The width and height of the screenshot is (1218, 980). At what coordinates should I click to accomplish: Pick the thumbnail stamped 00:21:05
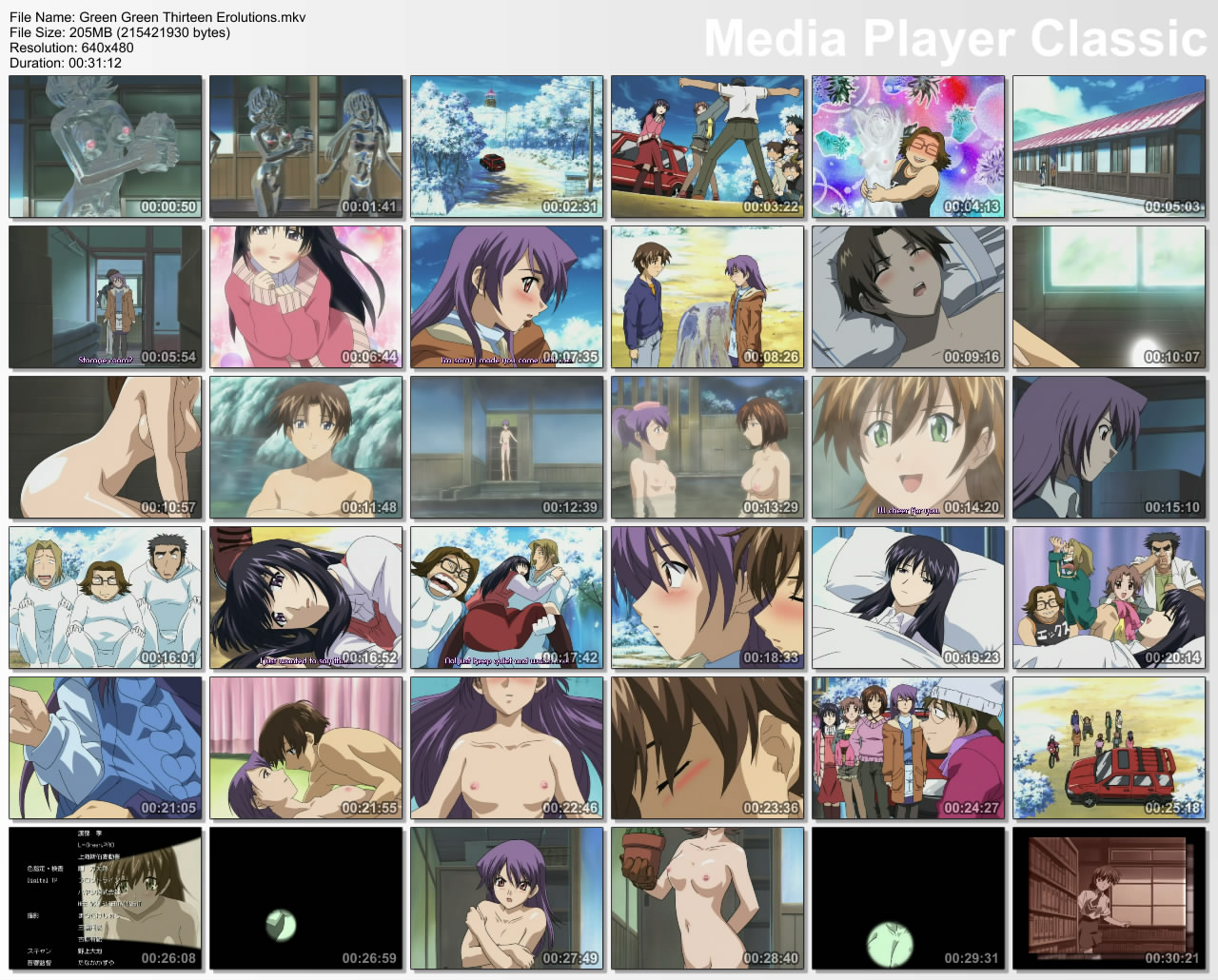tap(106, 748)
